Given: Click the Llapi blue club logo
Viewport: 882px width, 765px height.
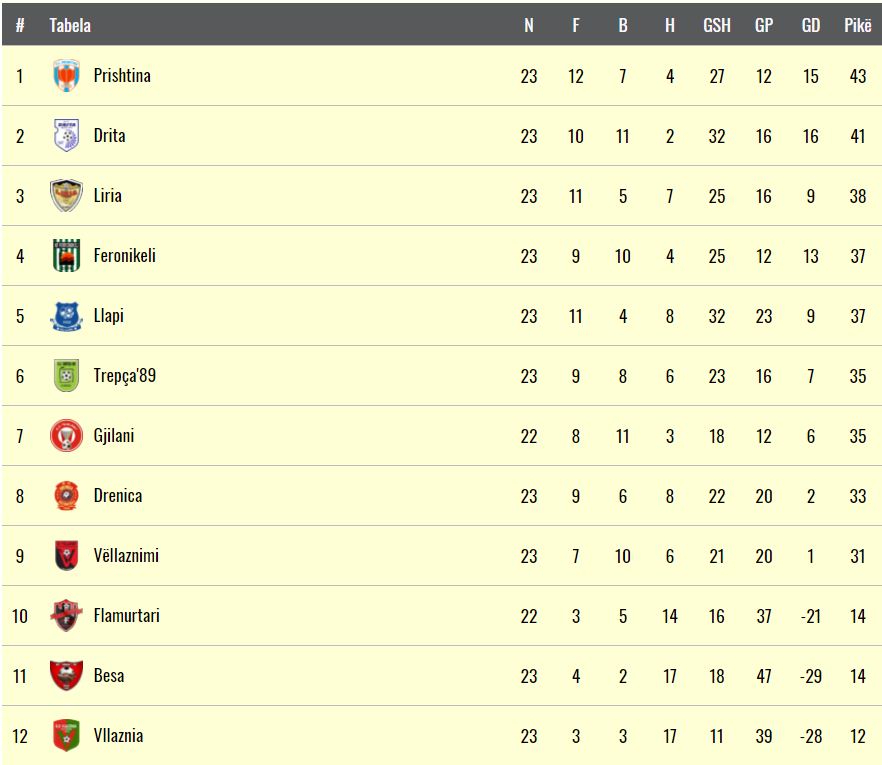Looking at the screenshot, I should [x=66, y=316].
